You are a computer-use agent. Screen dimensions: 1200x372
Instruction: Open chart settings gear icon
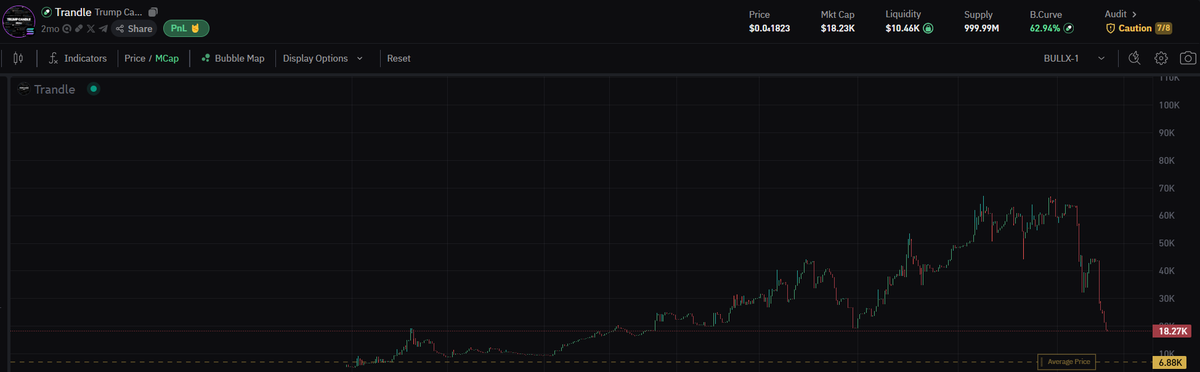coord(1162,58)
